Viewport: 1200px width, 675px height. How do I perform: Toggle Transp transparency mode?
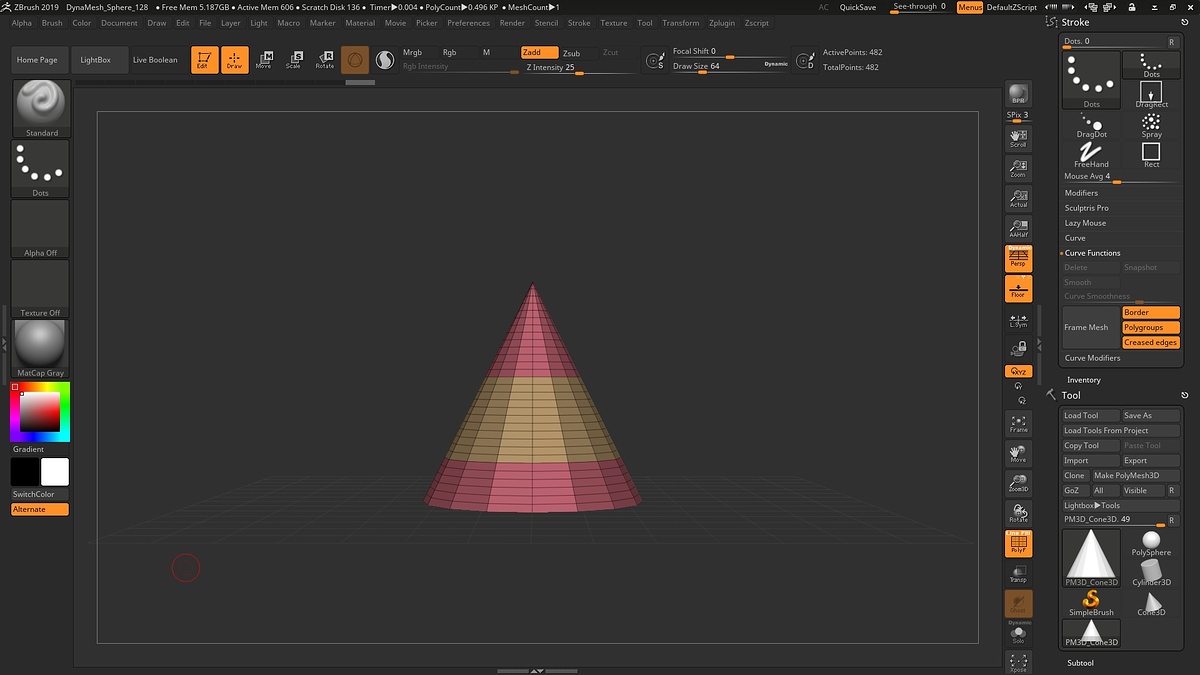coord(1018,574)
